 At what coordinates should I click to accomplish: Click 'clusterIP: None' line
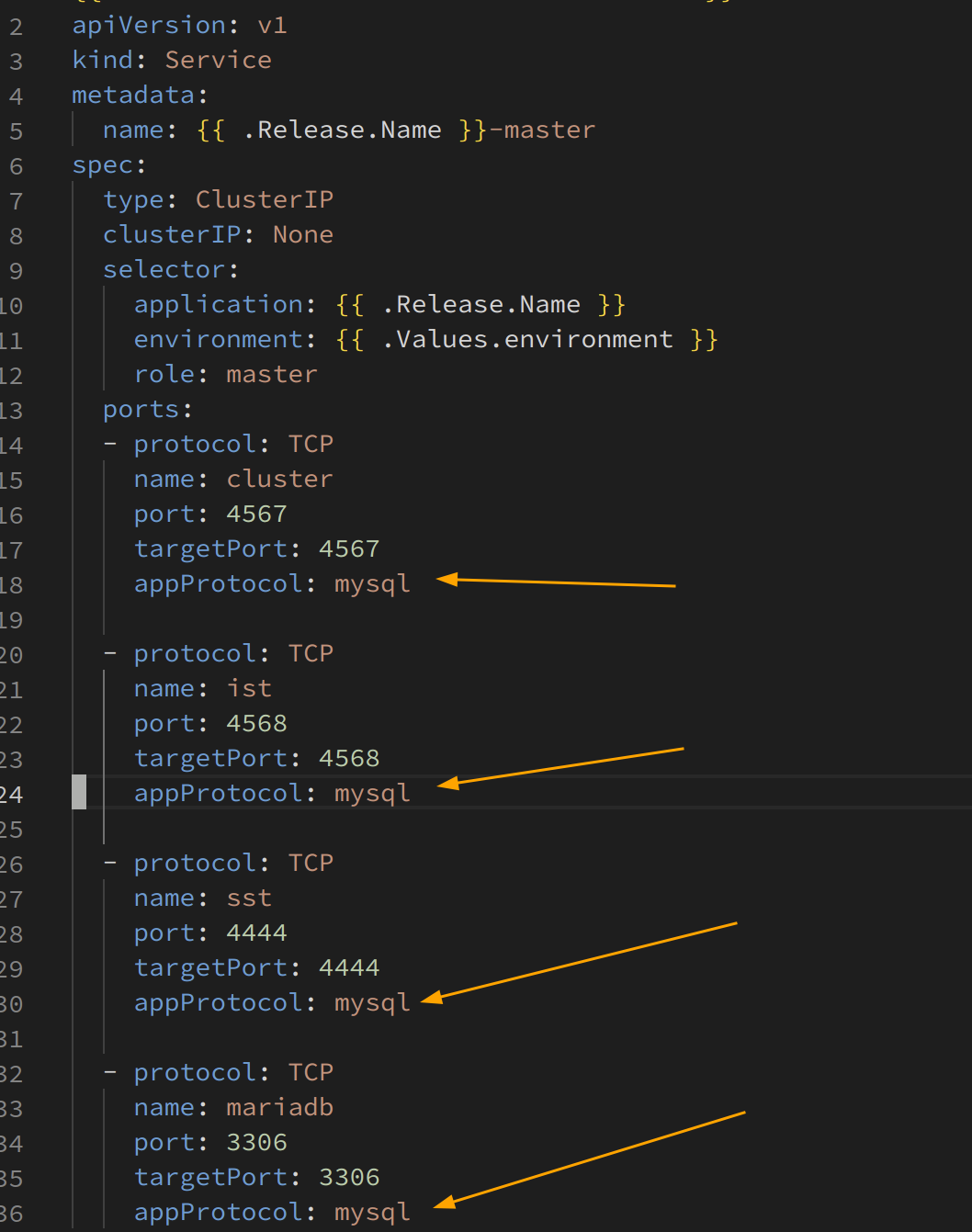coord(218,234)
